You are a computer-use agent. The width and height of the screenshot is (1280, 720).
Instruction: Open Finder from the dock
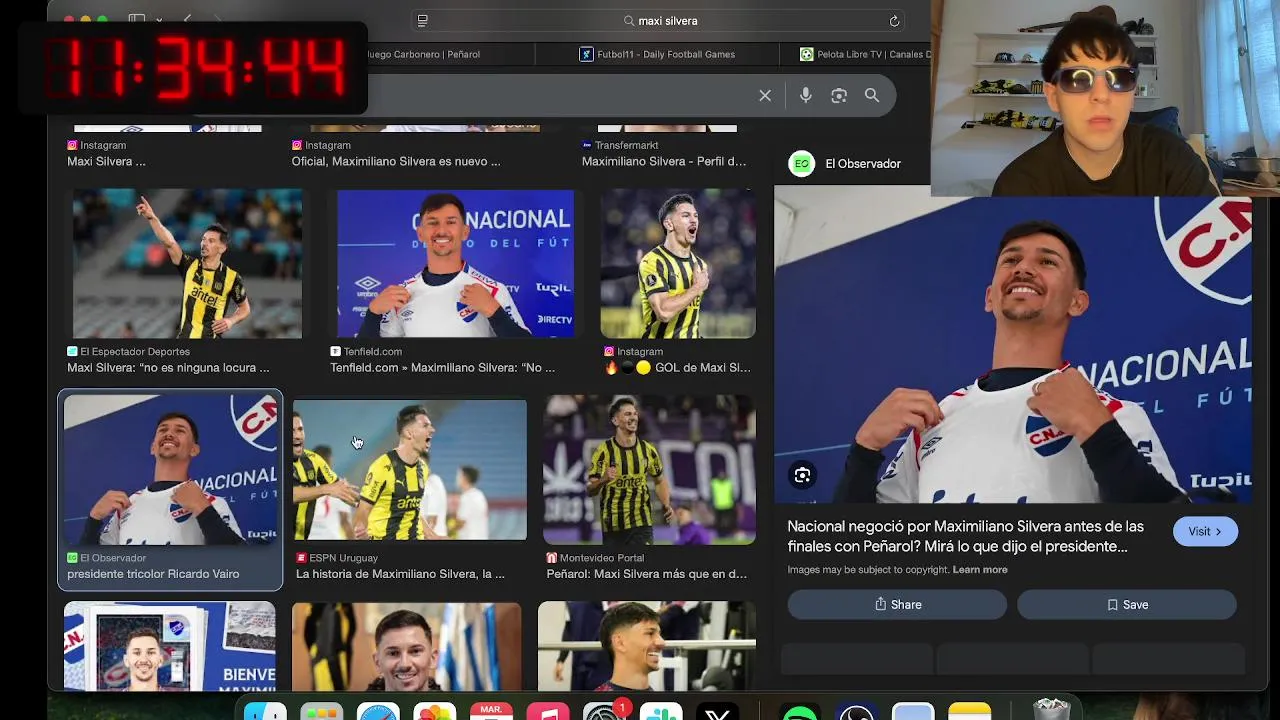tap(265, 712)
